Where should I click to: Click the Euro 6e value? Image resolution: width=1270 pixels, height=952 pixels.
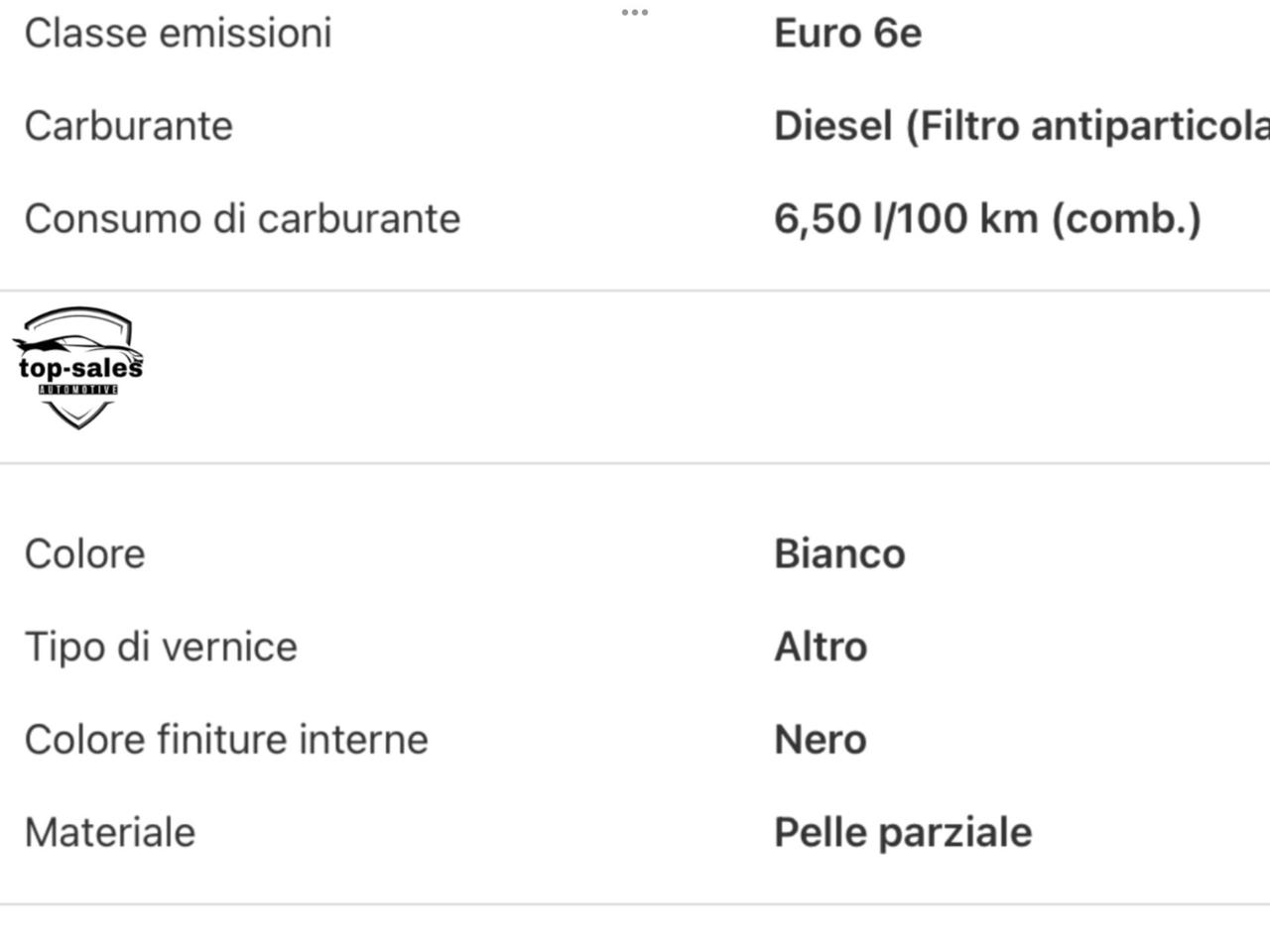847,33
